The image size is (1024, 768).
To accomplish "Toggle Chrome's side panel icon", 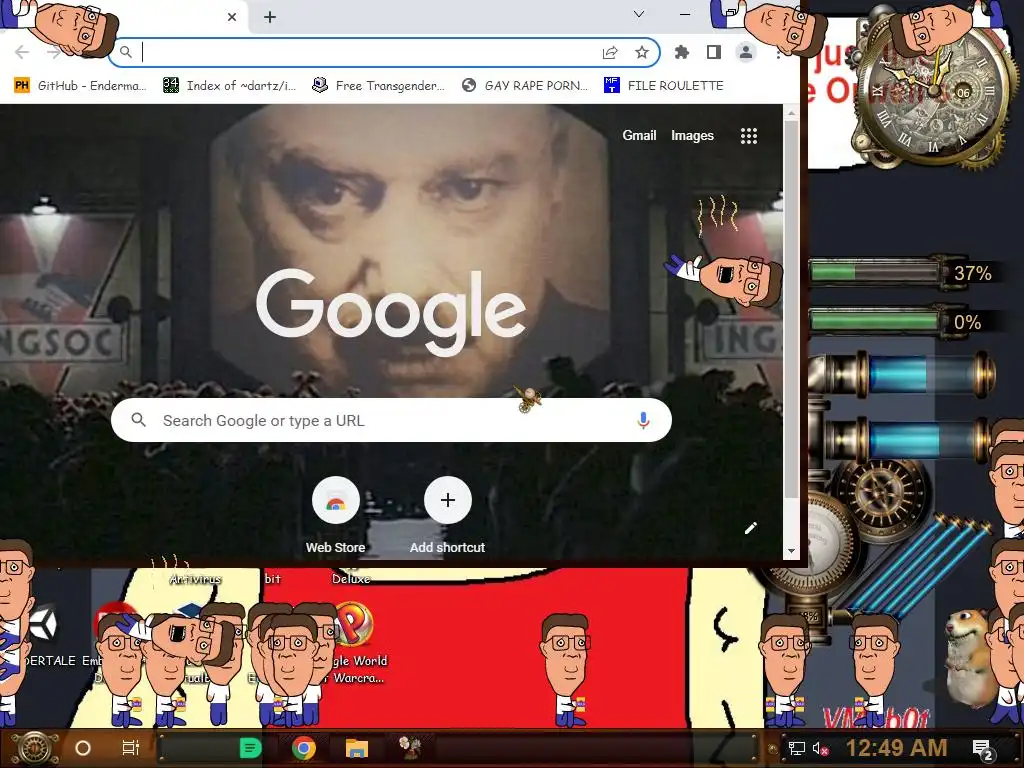I will (714, 52).
